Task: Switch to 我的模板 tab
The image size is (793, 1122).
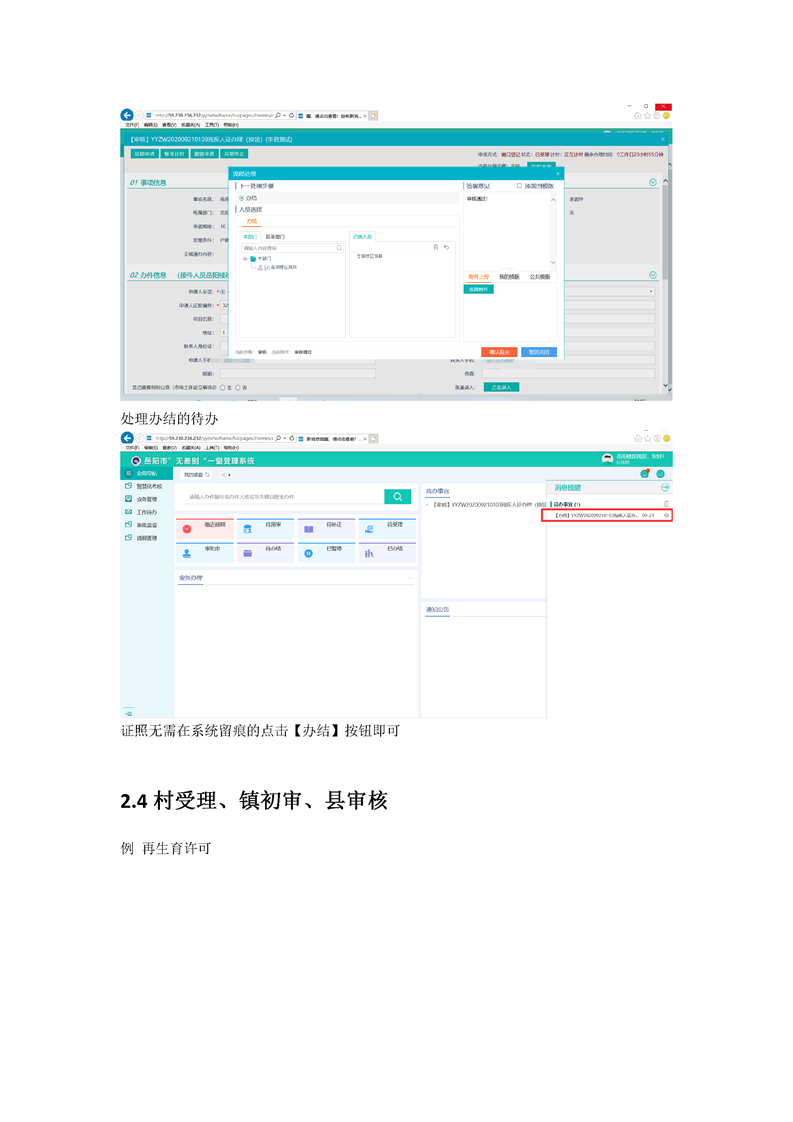Action: [x=509, y=276]
